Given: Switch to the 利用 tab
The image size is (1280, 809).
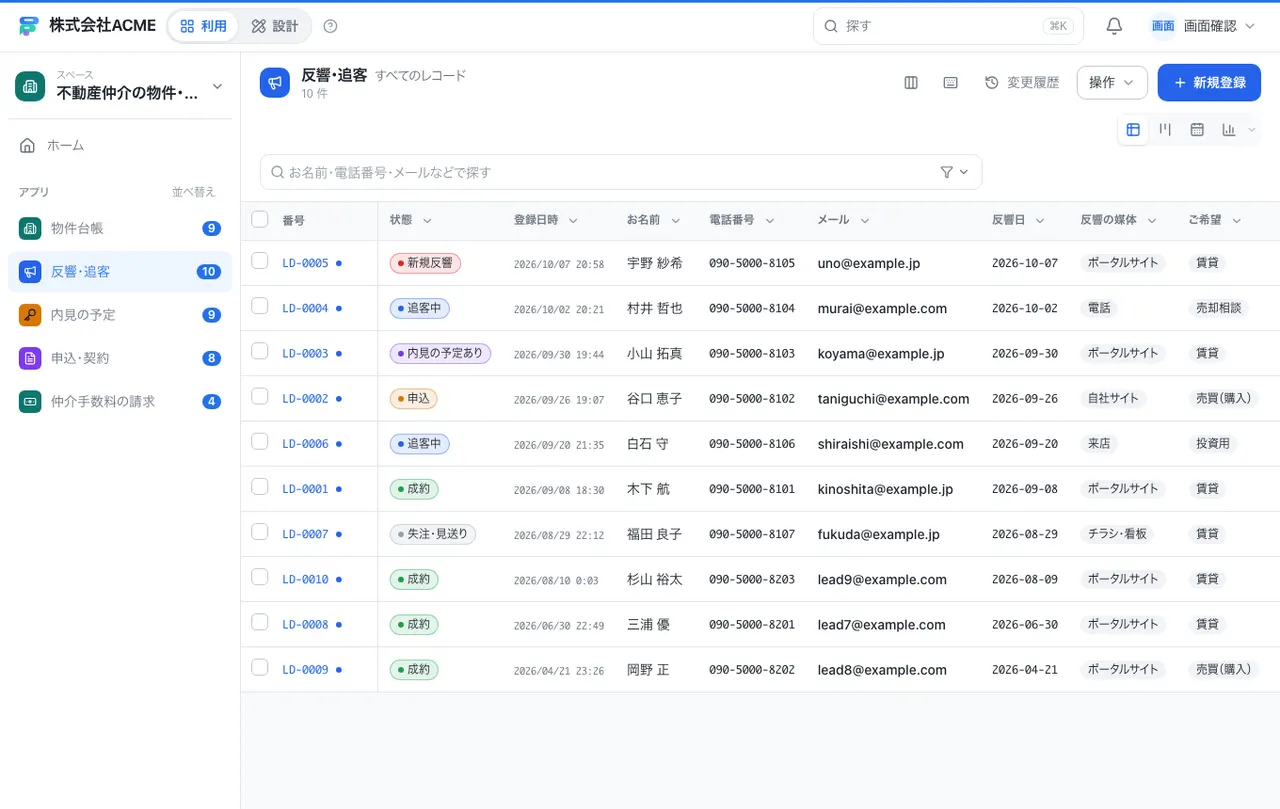Looking at the screenshot, I should click(x=204, y=26).
